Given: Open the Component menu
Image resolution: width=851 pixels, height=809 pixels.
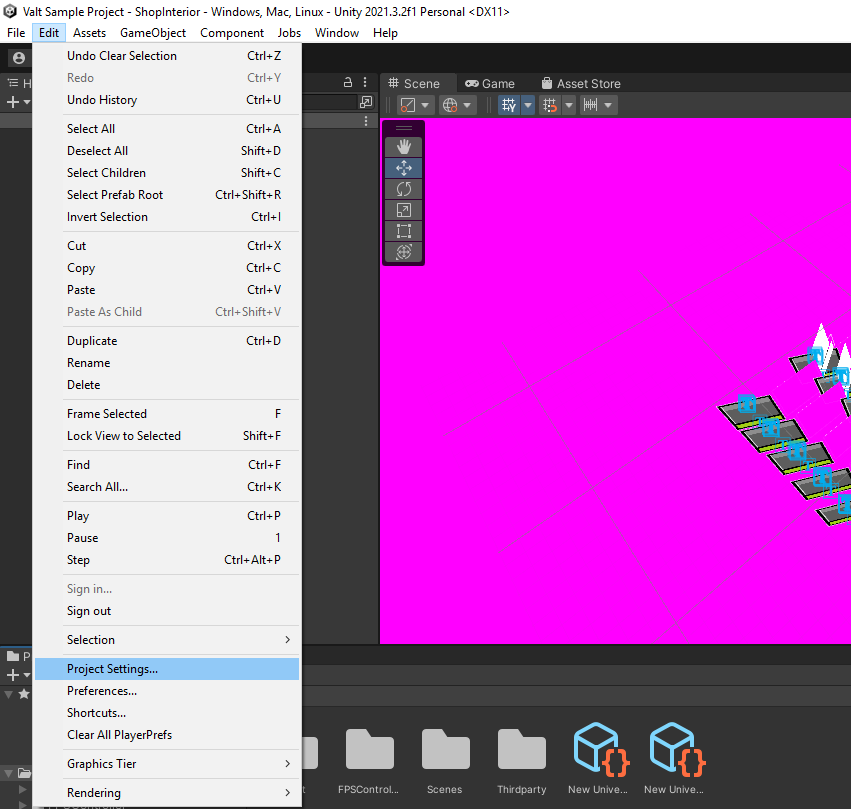Looking at the screenshot, I should click(232, 33).
